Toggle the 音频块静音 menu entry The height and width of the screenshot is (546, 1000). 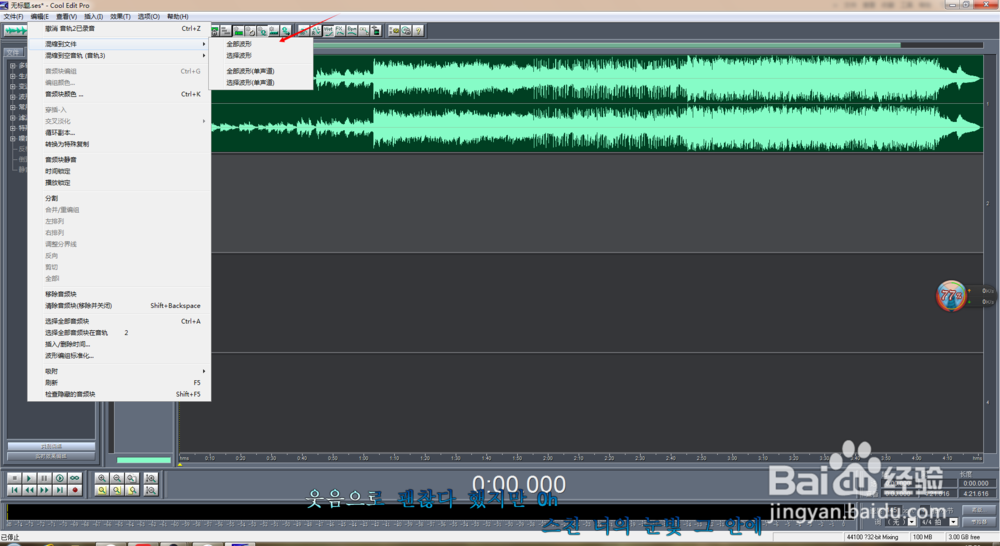119,159
